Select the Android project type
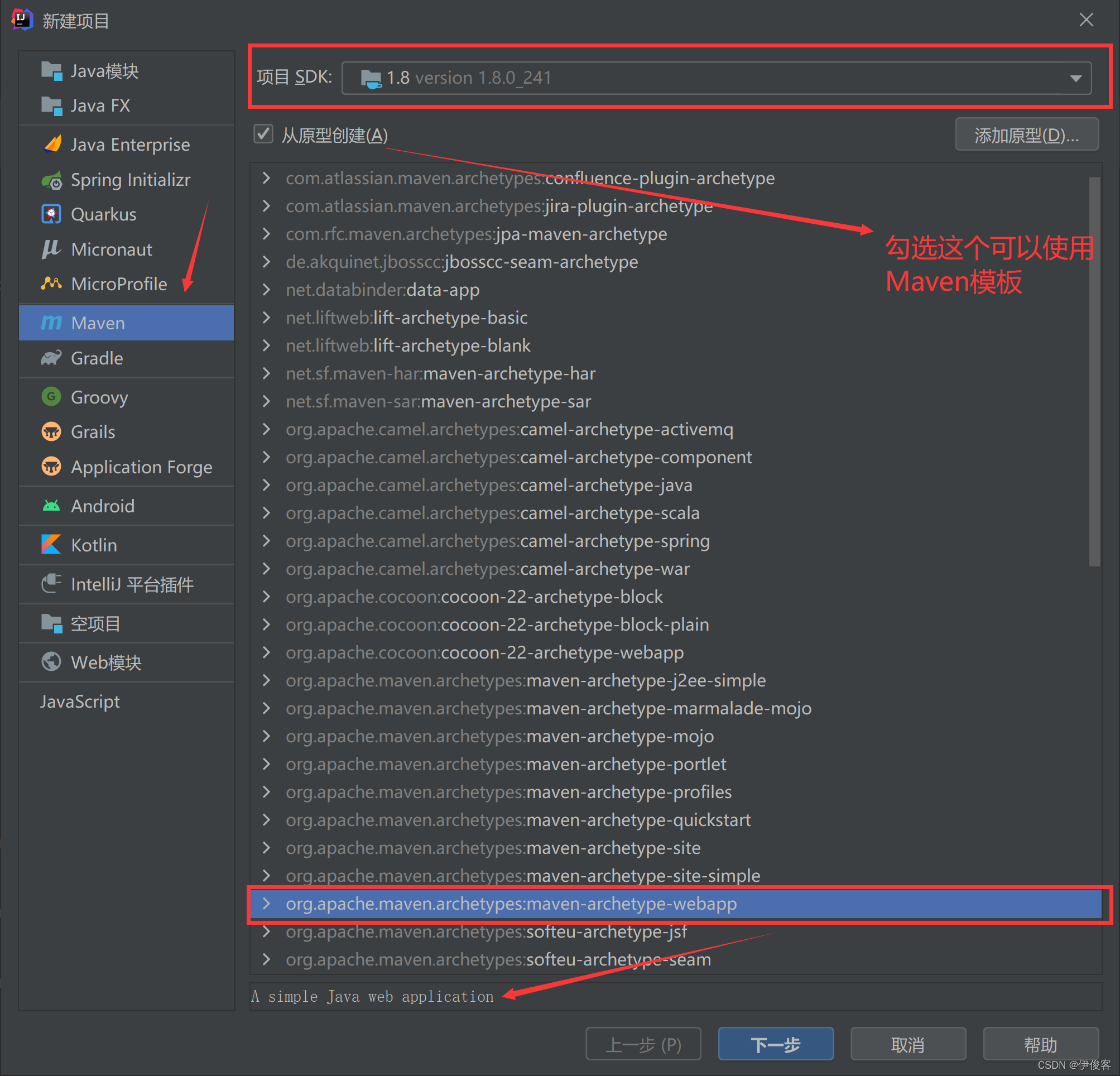1120x1076 pixels. [x=126, y=506]
